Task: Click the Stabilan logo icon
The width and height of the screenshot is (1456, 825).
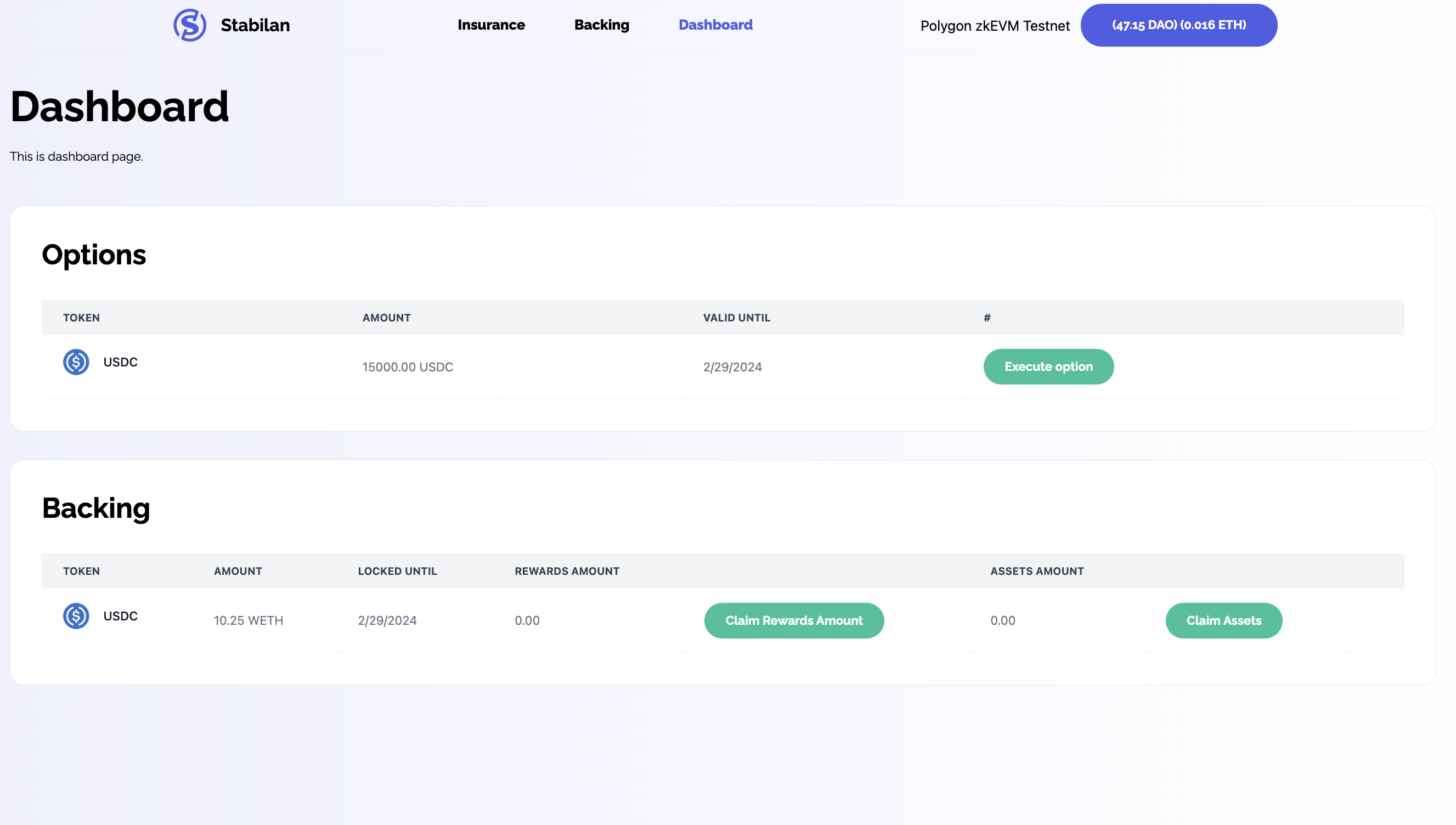Action: point(189,25)
